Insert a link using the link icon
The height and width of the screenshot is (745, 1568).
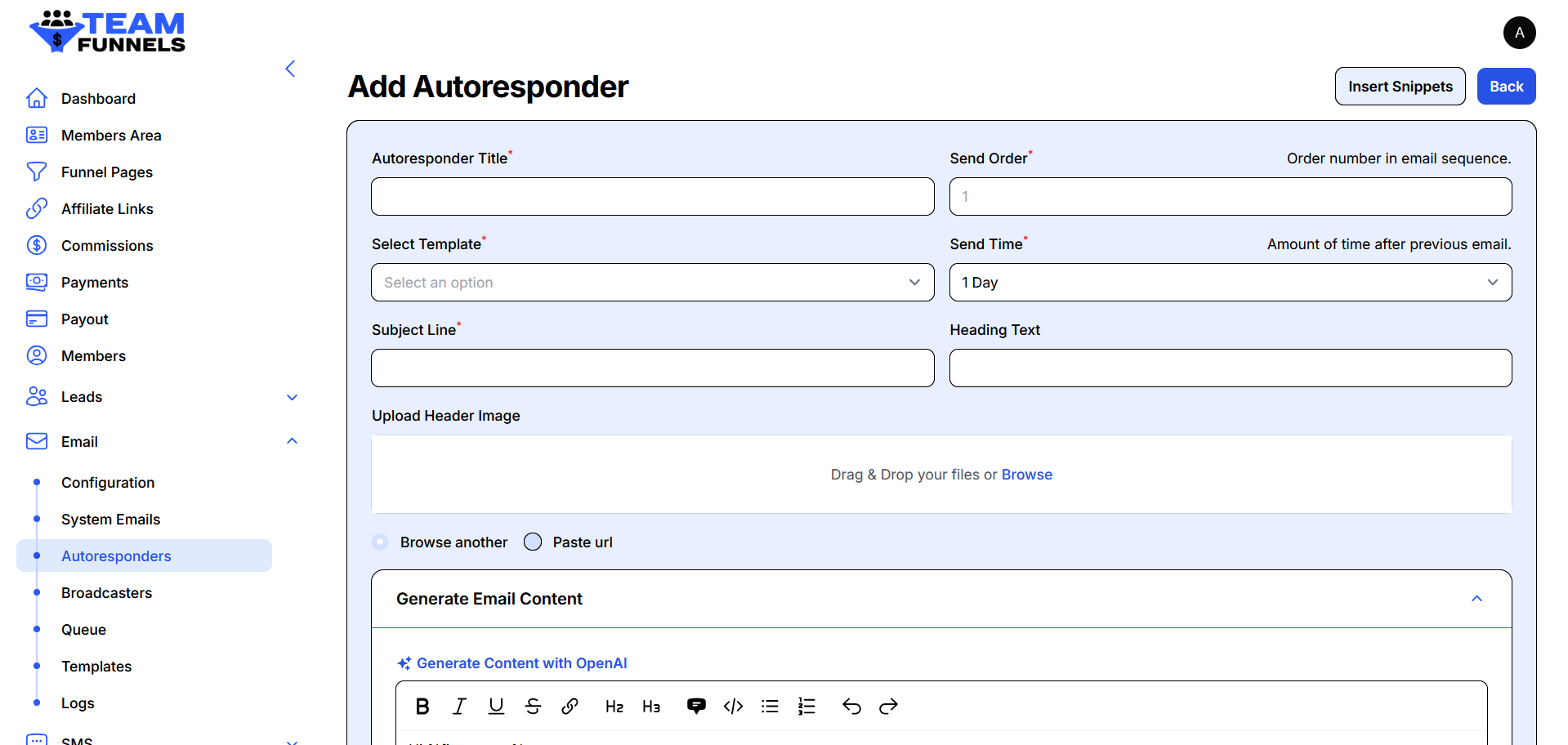point(570,707)
